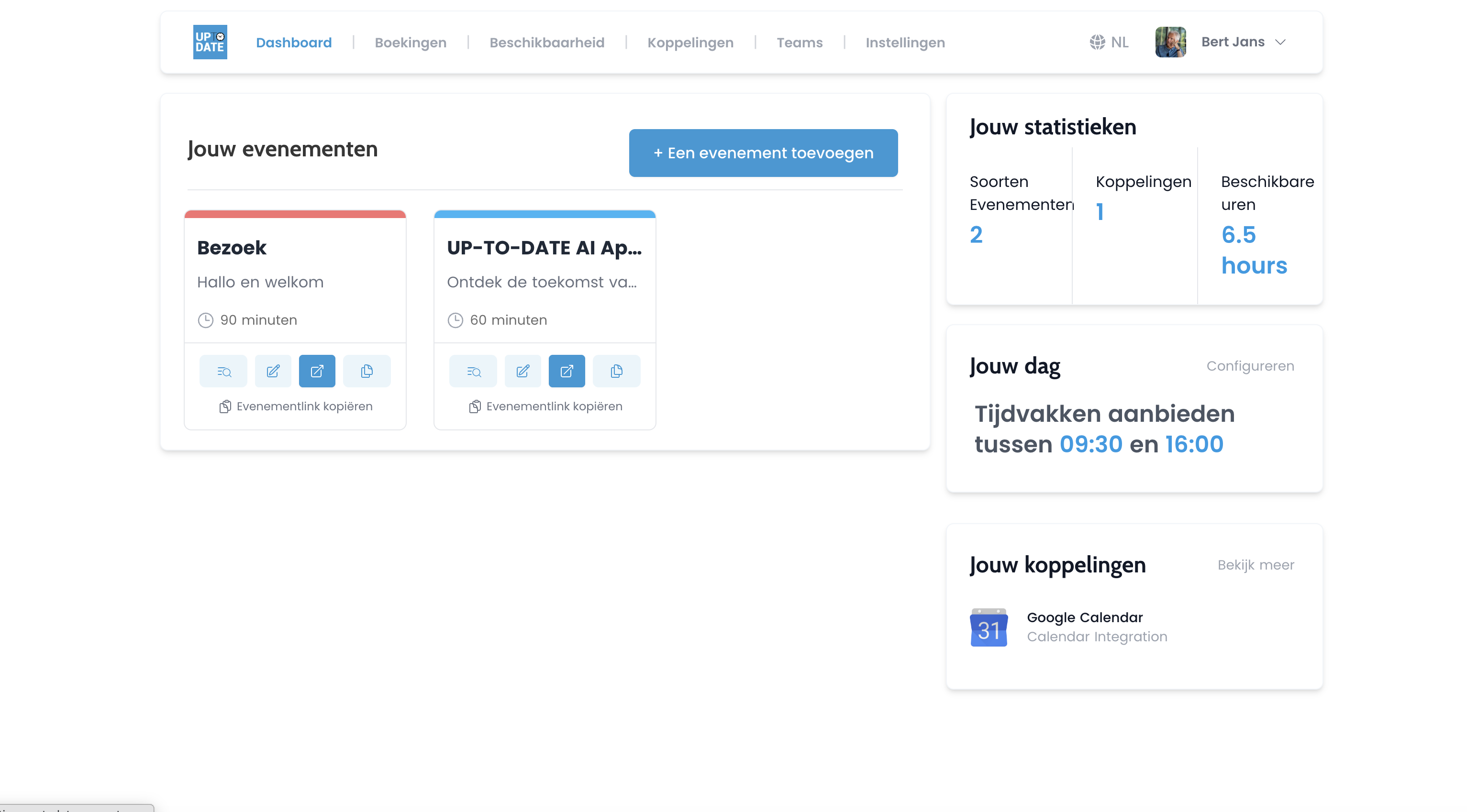Image resolution: width=1467 pixels, height=812 pixels.
Task: Select the Bezoek event title
Action: [x=232, y=248]
